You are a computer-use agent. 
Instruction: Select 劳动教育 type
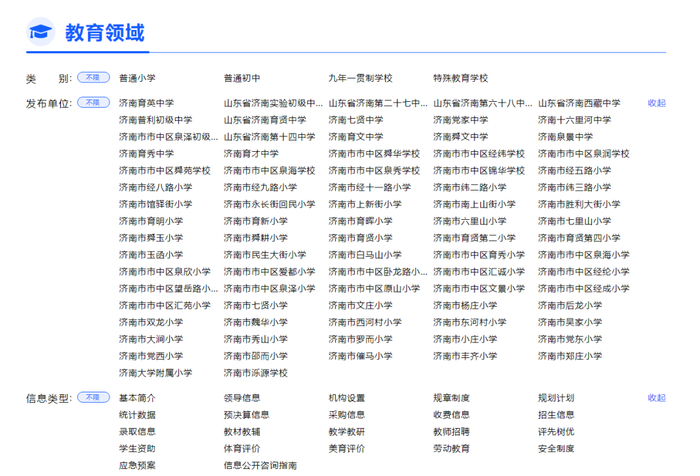(451, 448)
